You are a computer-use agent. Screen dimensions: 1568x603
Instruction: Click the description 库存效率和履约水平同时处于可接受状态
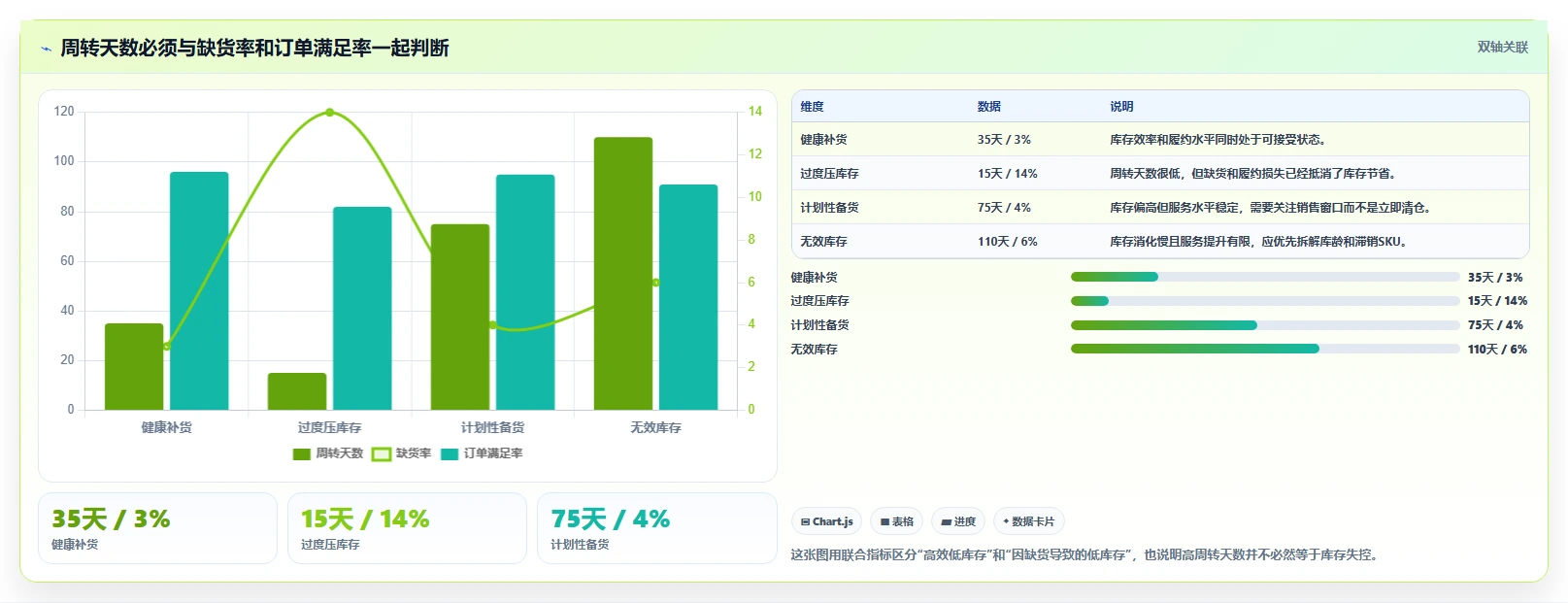coord(1218,140)
